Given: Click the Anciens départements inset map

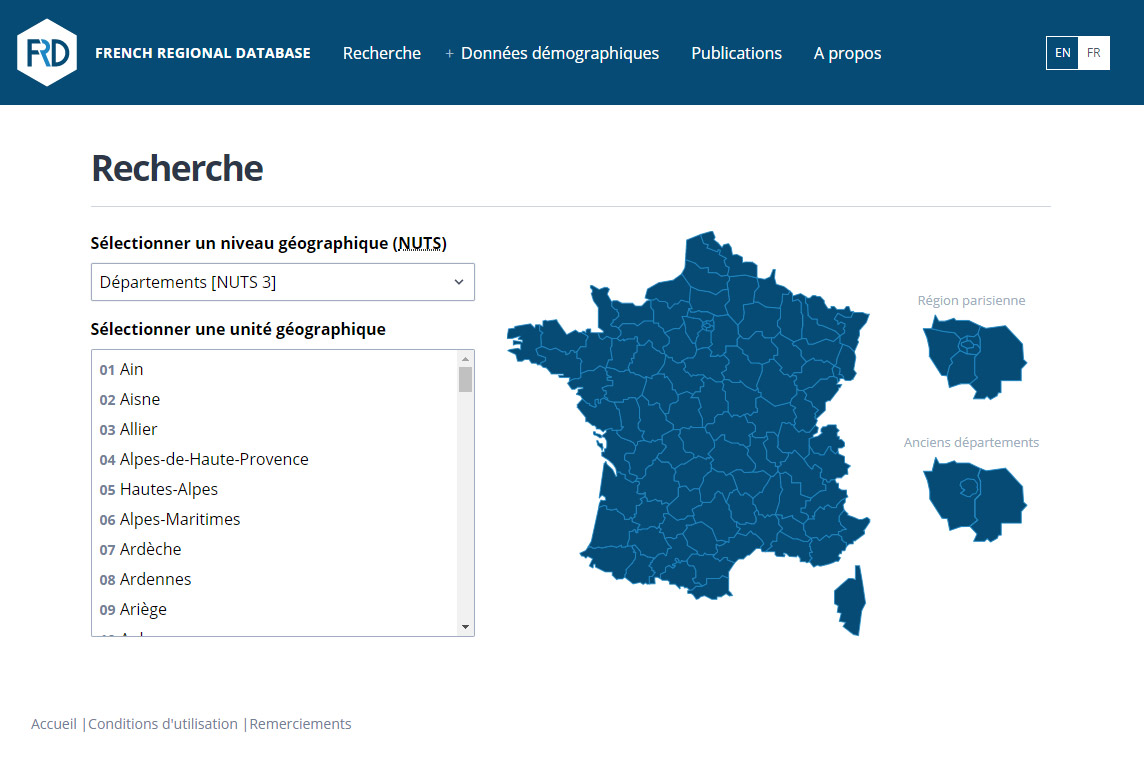Looking at the screenshot, I should (x=973, y=498).
